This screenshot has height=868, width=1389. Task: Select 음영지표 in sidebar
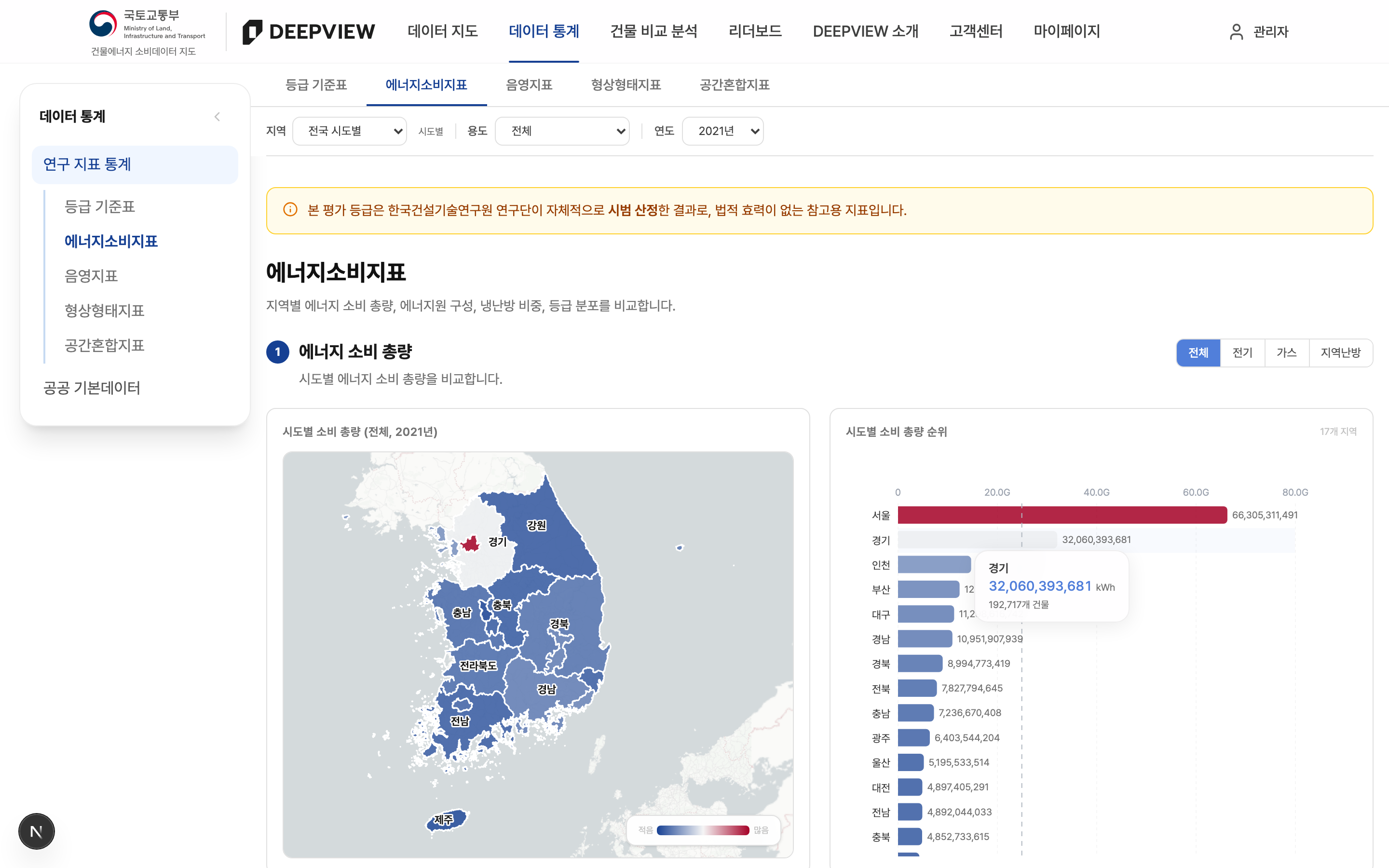tap(91, 276)
